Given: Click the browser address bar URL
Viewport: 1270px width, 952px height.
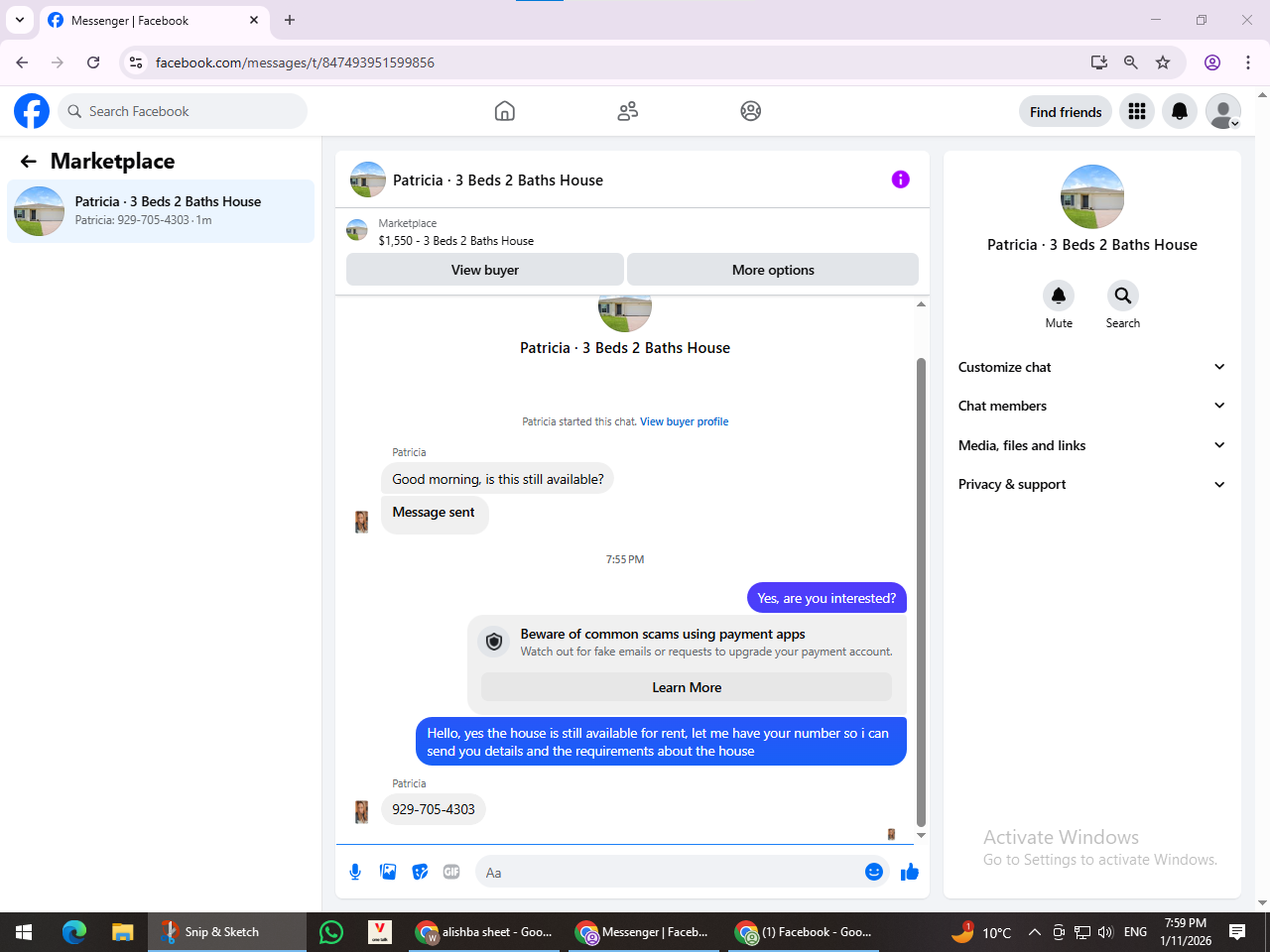Looking at the screenshot, I should (295, 62).
